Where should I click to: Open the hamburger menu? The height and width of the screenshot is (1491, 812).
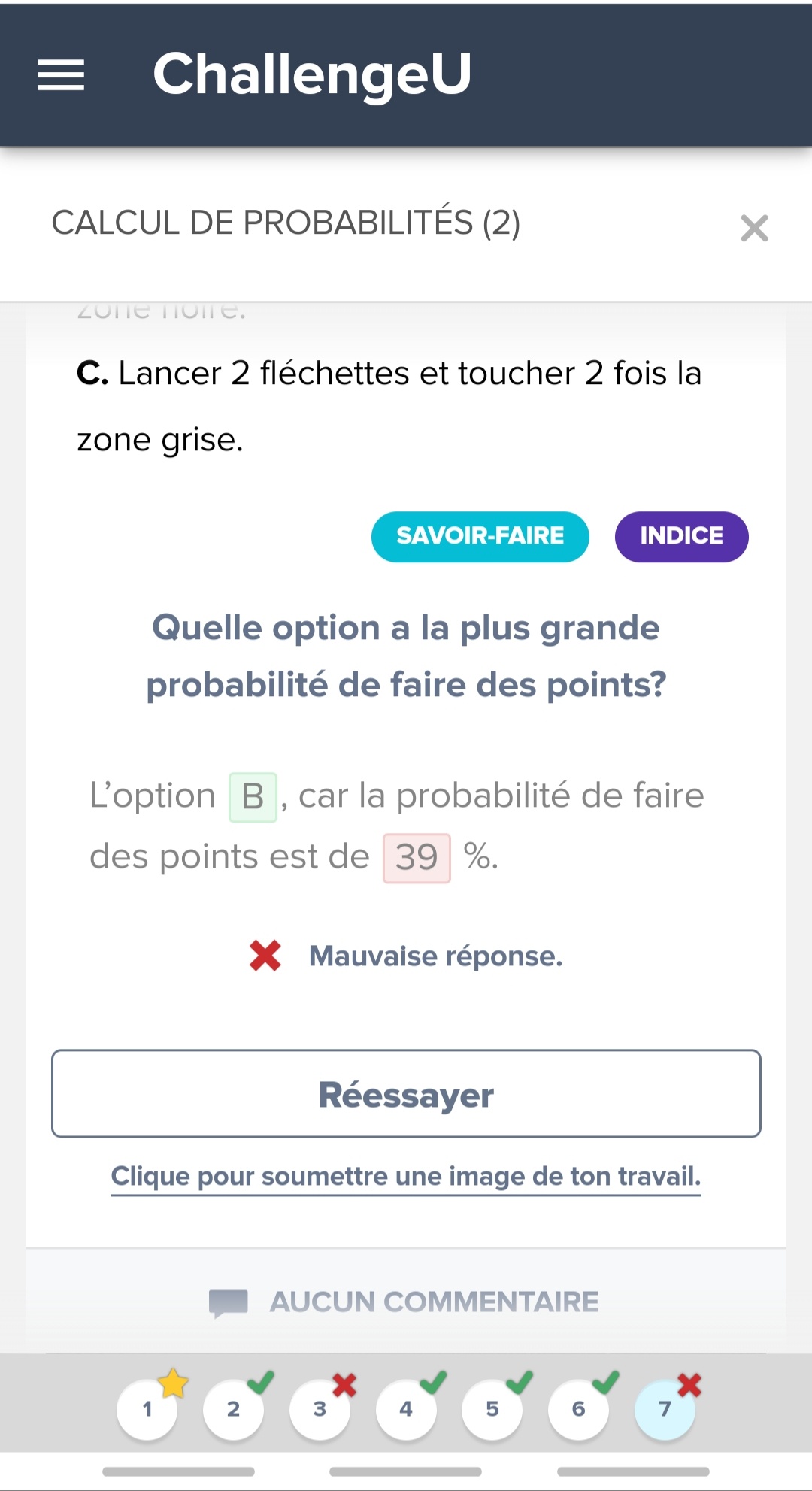point(62,75)
